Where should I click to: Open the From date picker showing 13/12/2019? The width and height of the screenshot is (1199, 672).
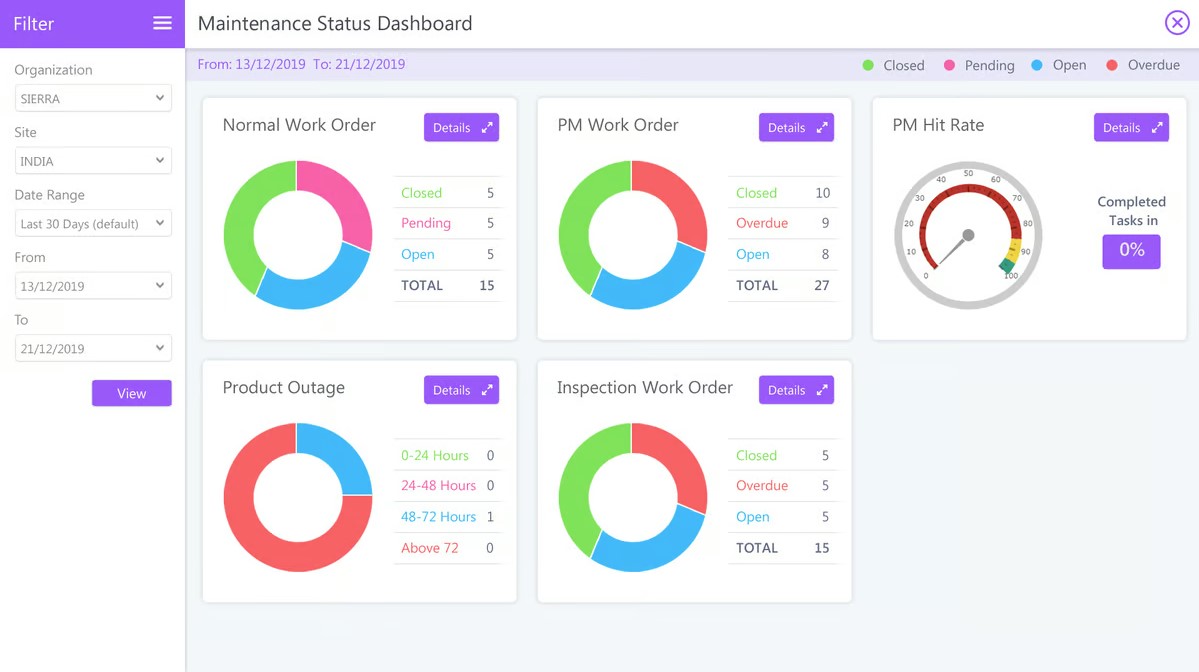[x=92, y=285]
